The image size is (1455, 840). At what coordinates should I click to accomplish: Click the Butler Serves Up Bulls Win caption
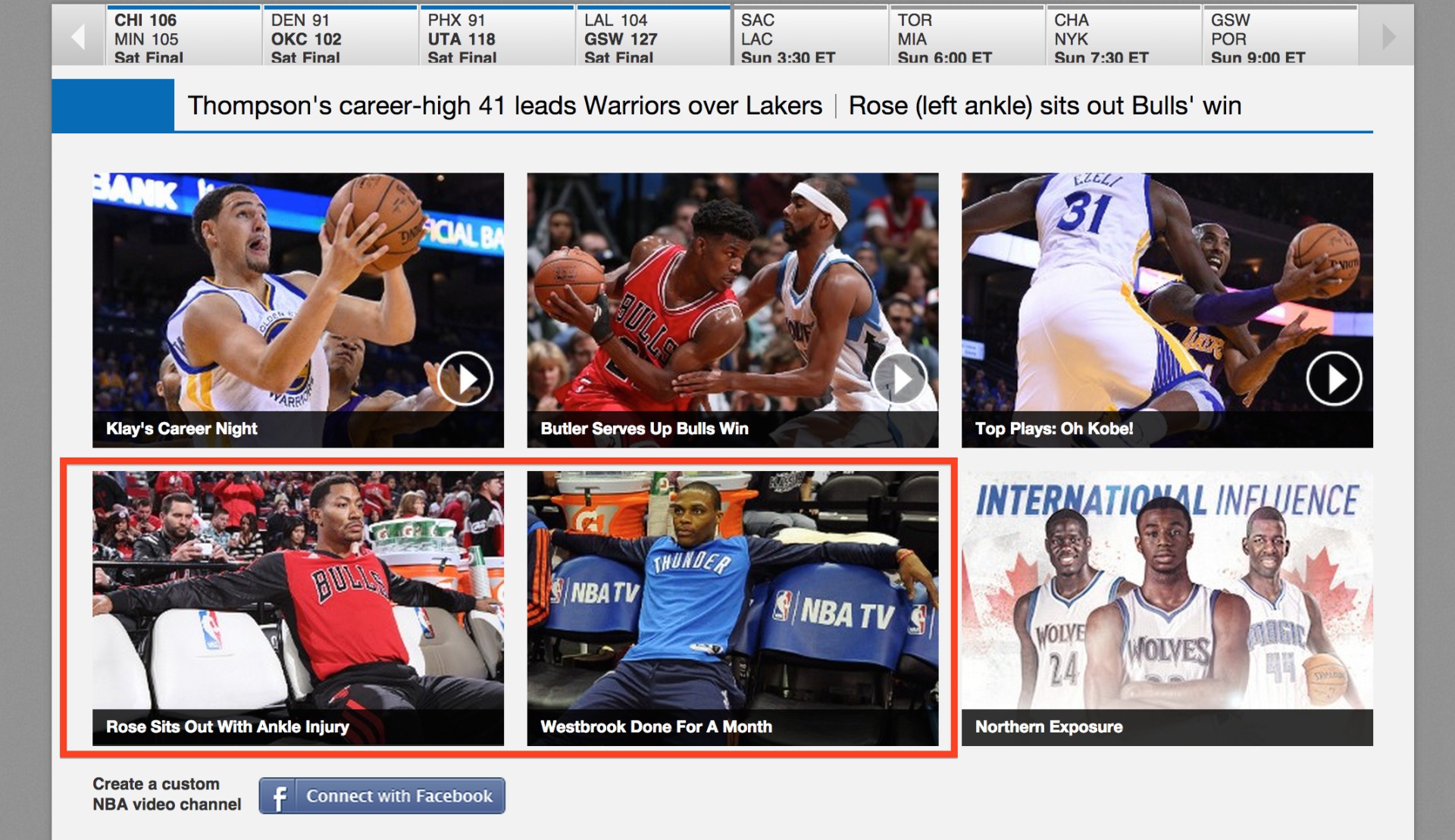coord(644,429)
